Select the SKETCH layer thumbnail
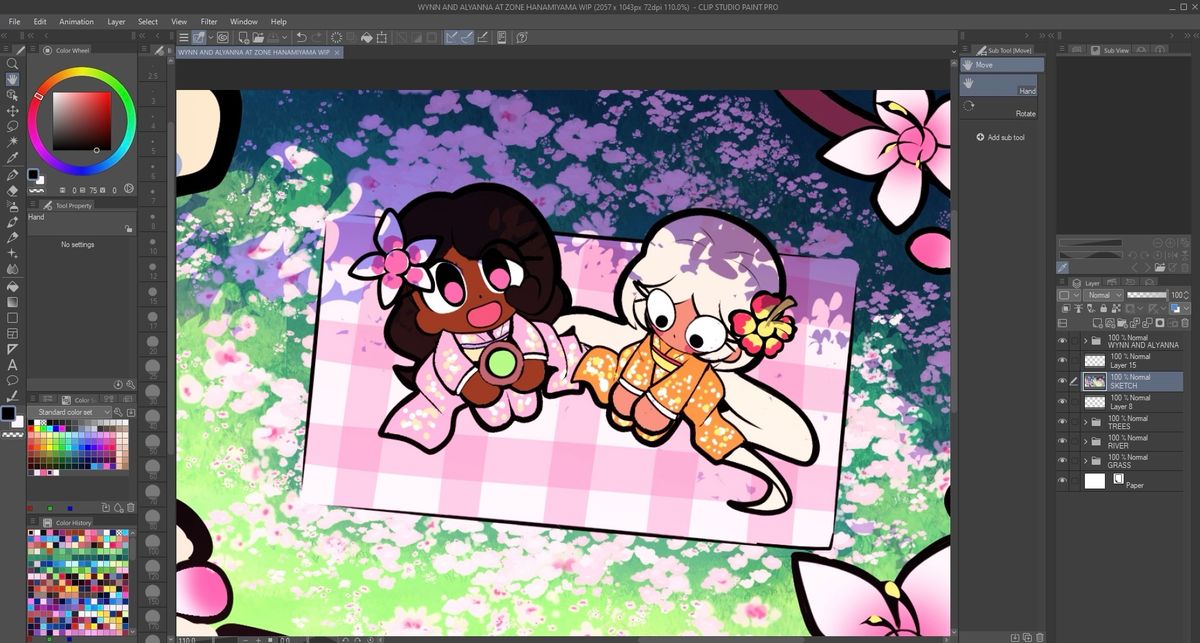 pyautogui.click(x=1095, y=381)
